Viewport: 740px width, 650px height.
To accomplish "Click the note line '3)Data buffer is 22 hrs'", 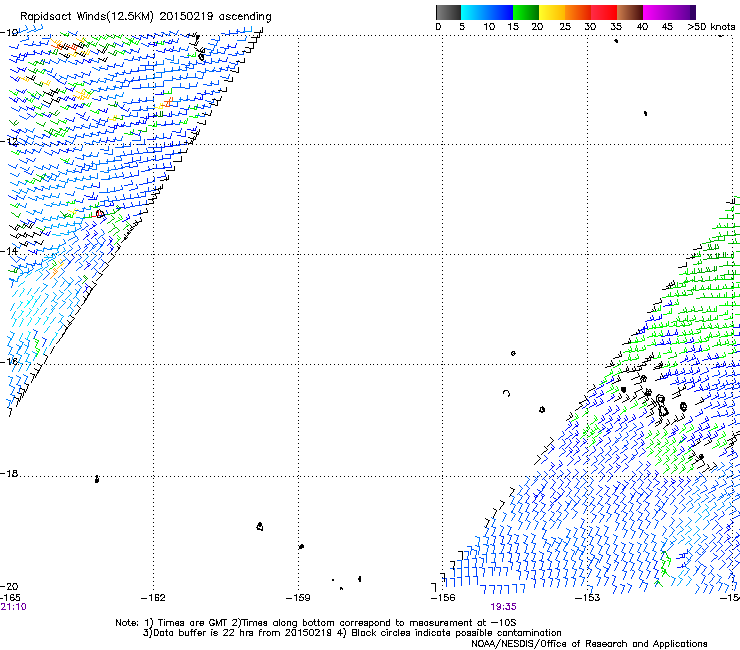I will point(352,633).
